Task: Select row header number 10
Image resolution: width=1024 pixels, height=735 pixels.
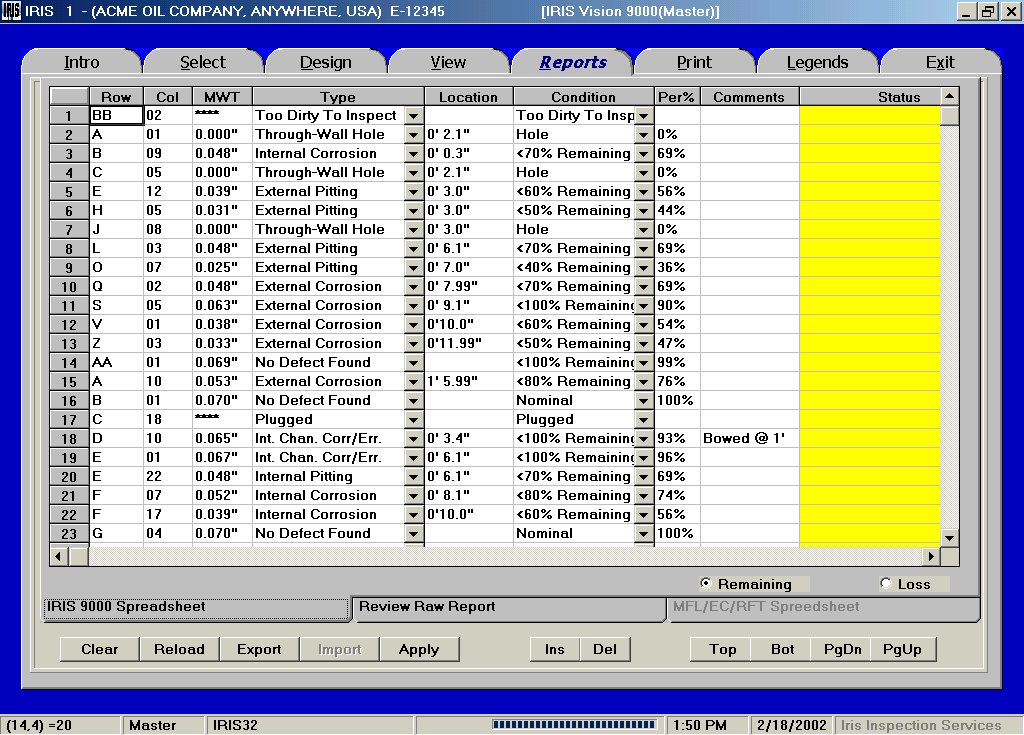Action: 69,287
